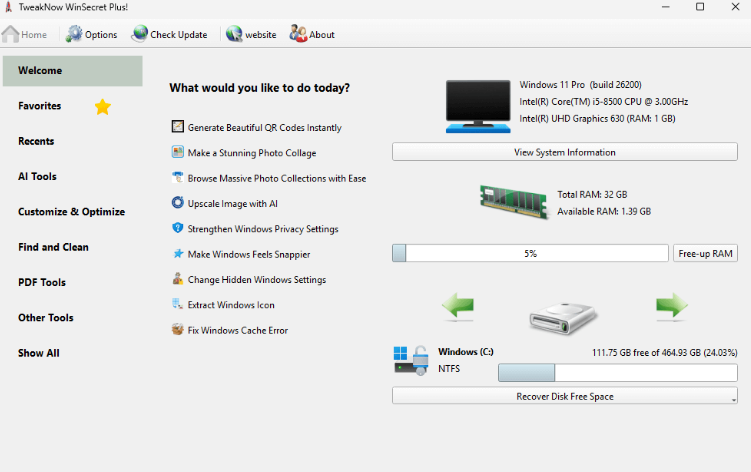This screenshot has height=472, width=751.
Task: Click the hard disk drive image
Action: pos(563,318)
